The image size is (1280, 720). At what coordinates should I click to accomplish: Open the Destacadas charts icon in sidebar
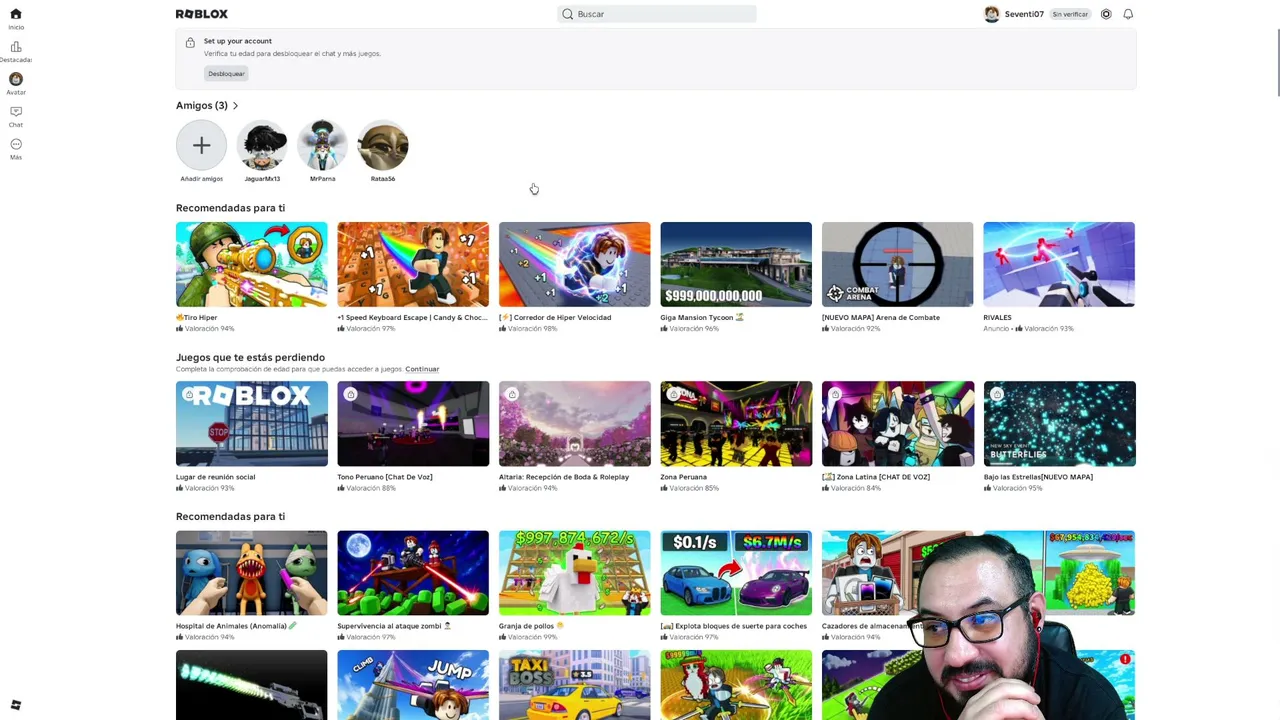pyautogui.click(x=16, y=47)
